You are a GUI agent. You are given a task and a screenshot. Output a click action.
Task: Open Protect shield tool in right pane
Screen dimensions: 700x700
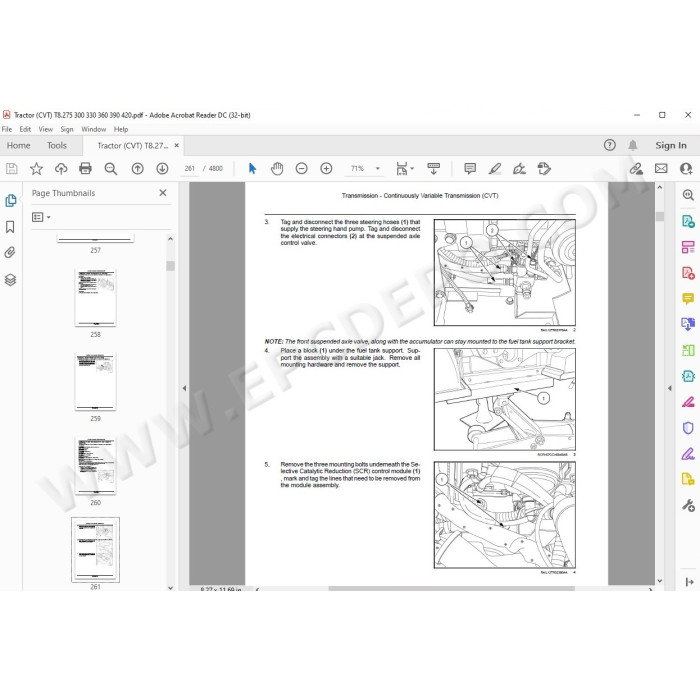click(x=688, y=428)
